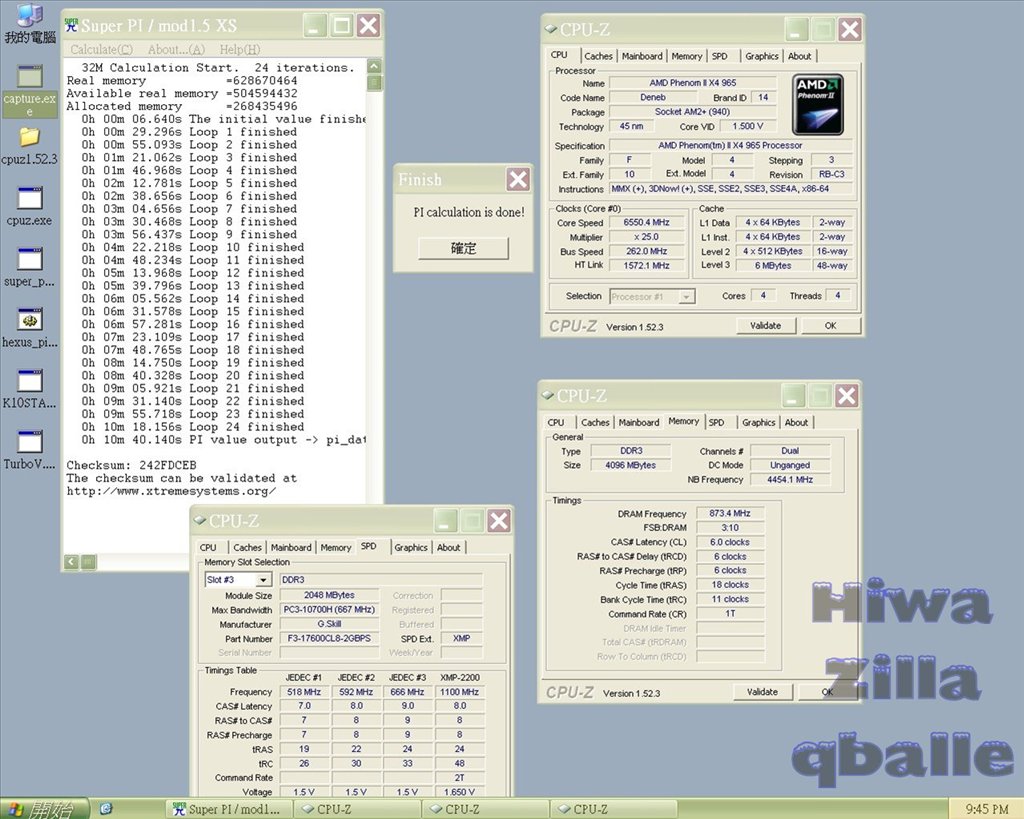The image size is (1024, 819).
Task: Activate the last CPU-Z taskbar button
Action: pos(613,809)
